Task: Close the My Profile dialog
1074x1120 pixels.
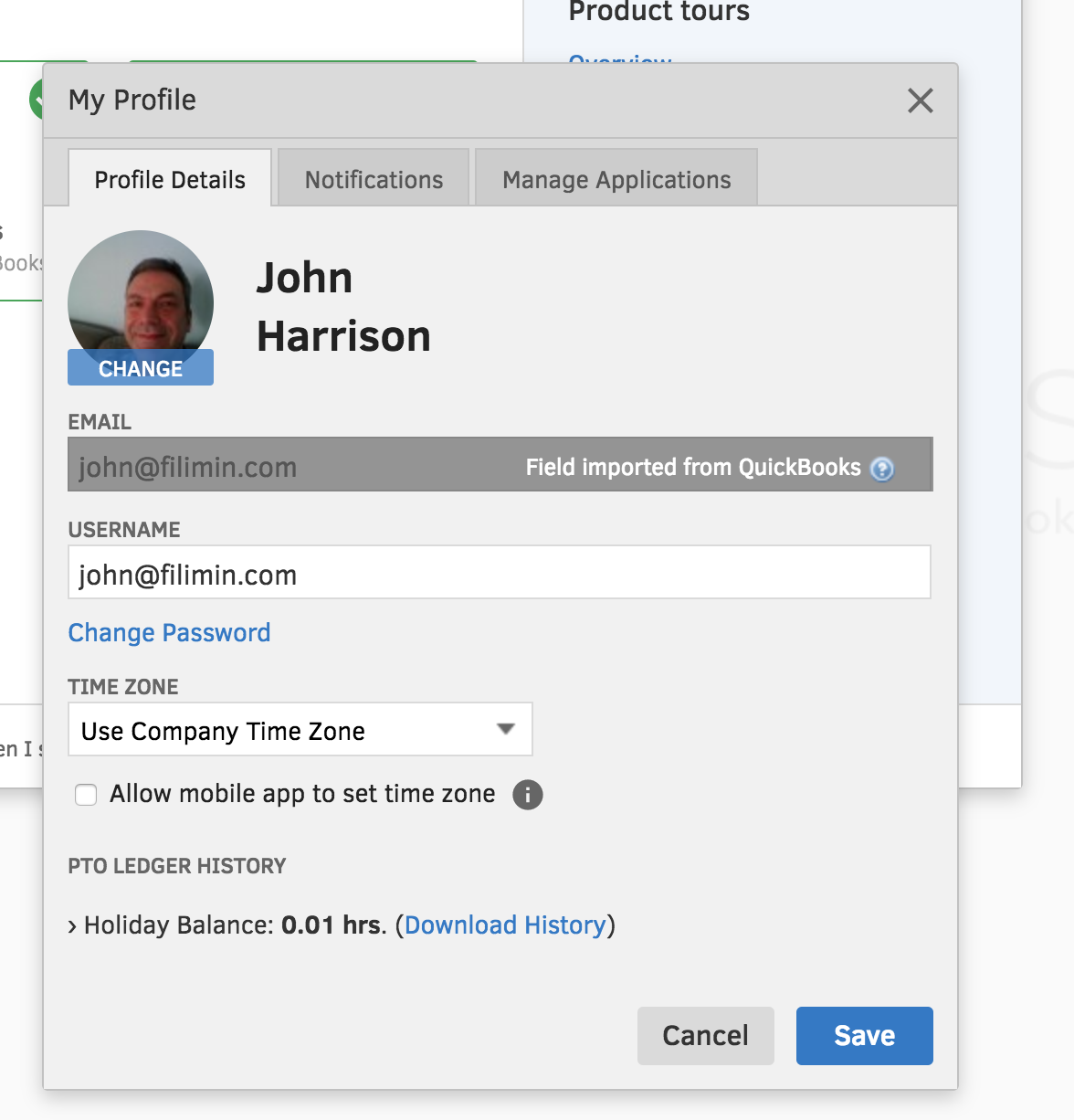Action: [920, 100]
